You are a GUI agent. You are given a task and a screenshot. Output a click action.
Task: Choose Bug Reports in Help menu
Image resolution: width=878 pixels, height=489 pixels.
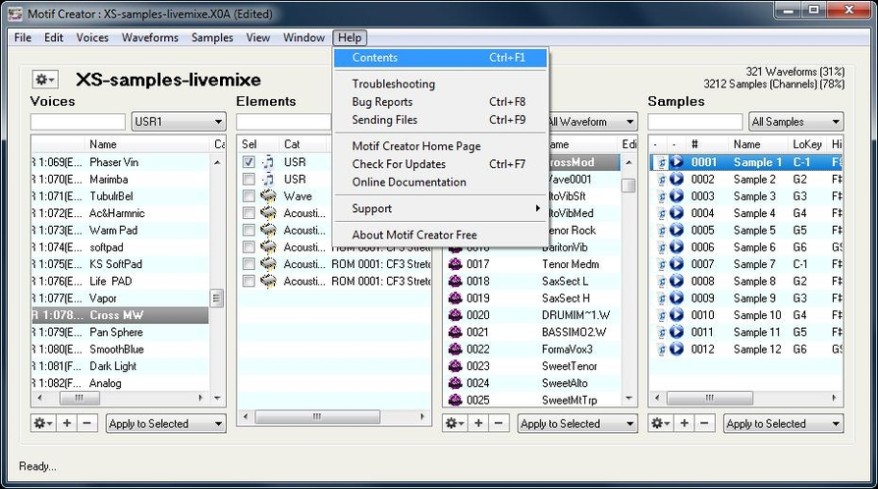pos(440,102)
